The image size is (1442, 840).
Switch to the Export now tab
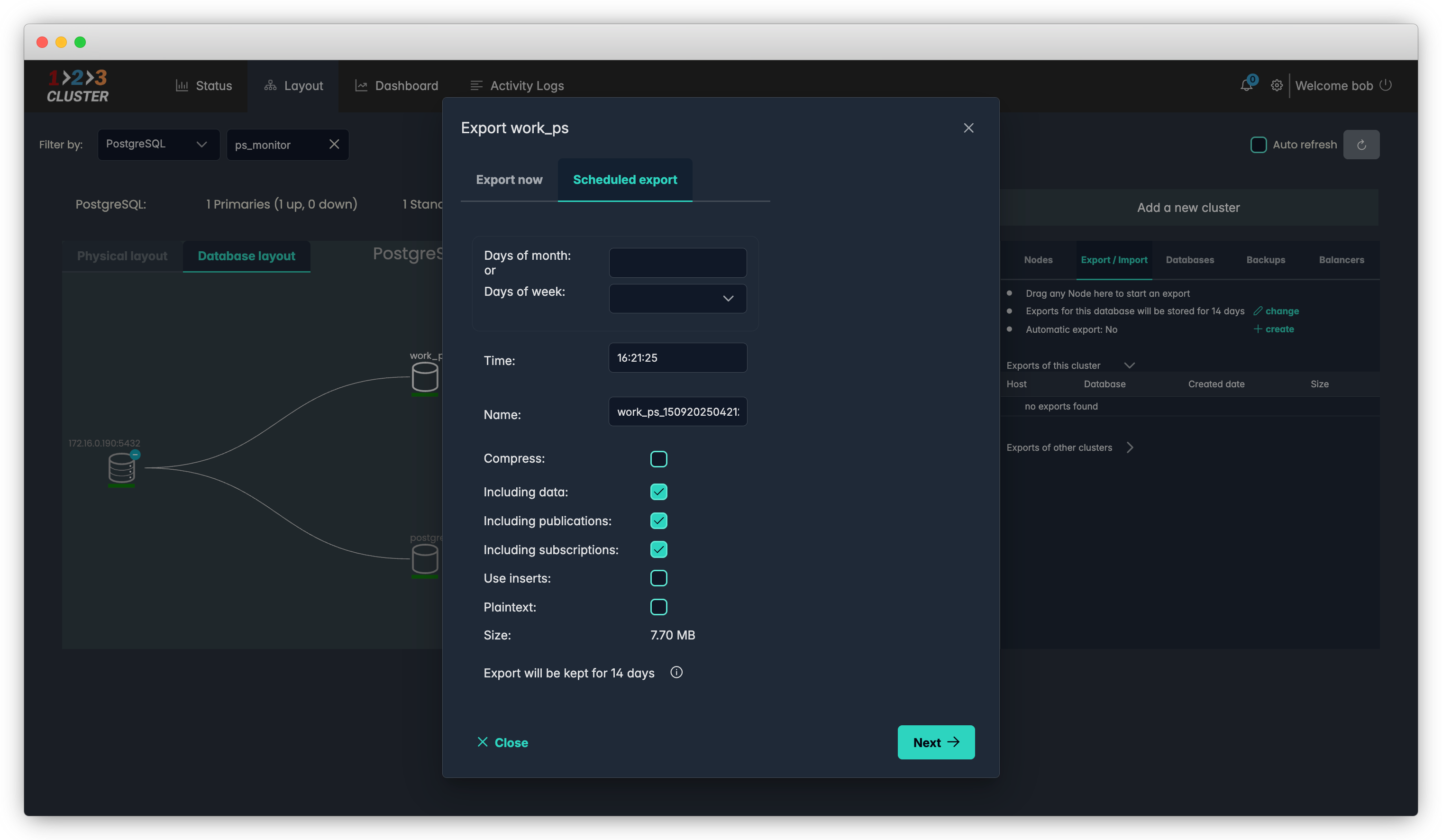[509, 180]
